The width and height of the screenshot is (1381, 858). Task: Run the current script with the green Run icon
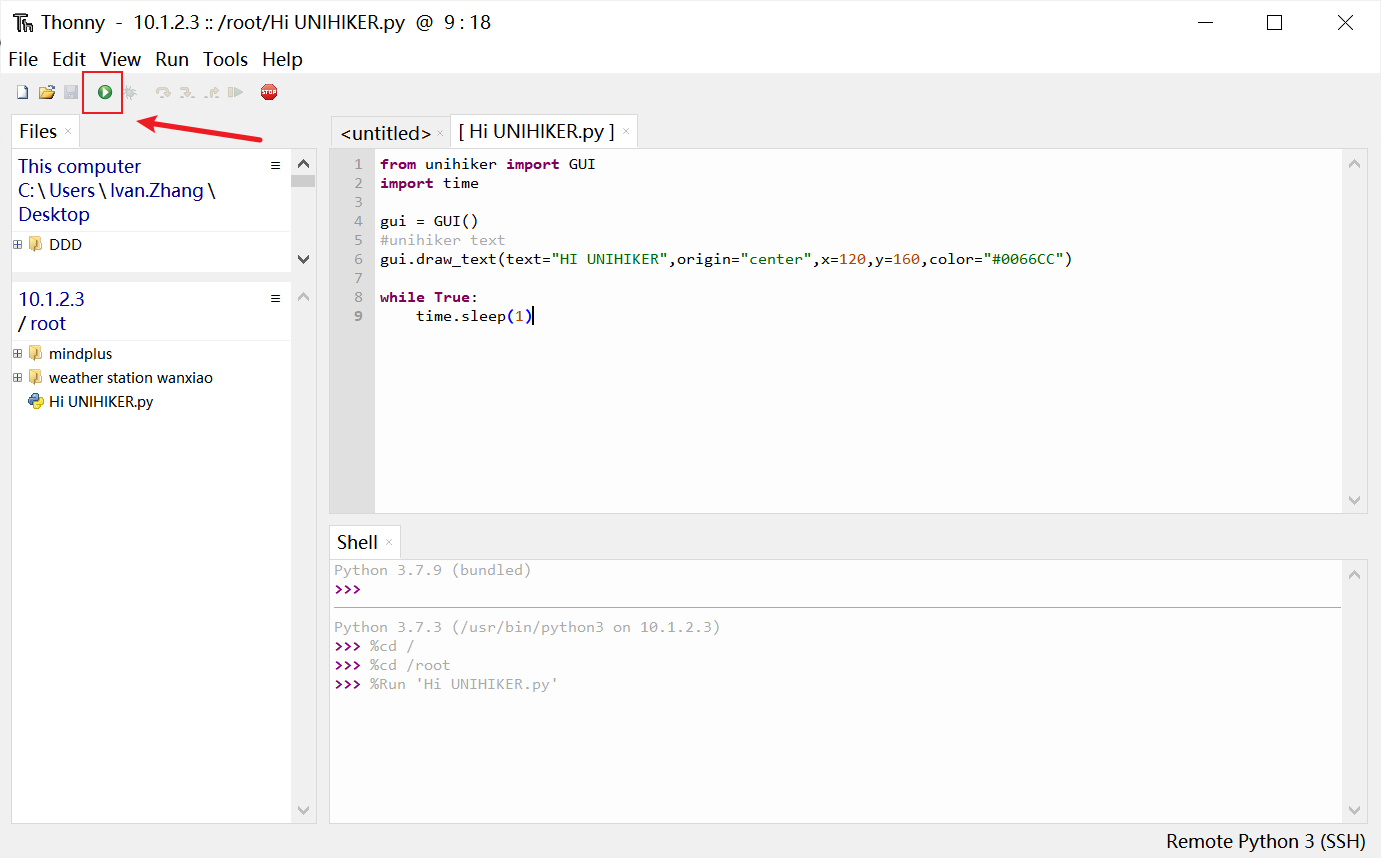click(103, 91)
